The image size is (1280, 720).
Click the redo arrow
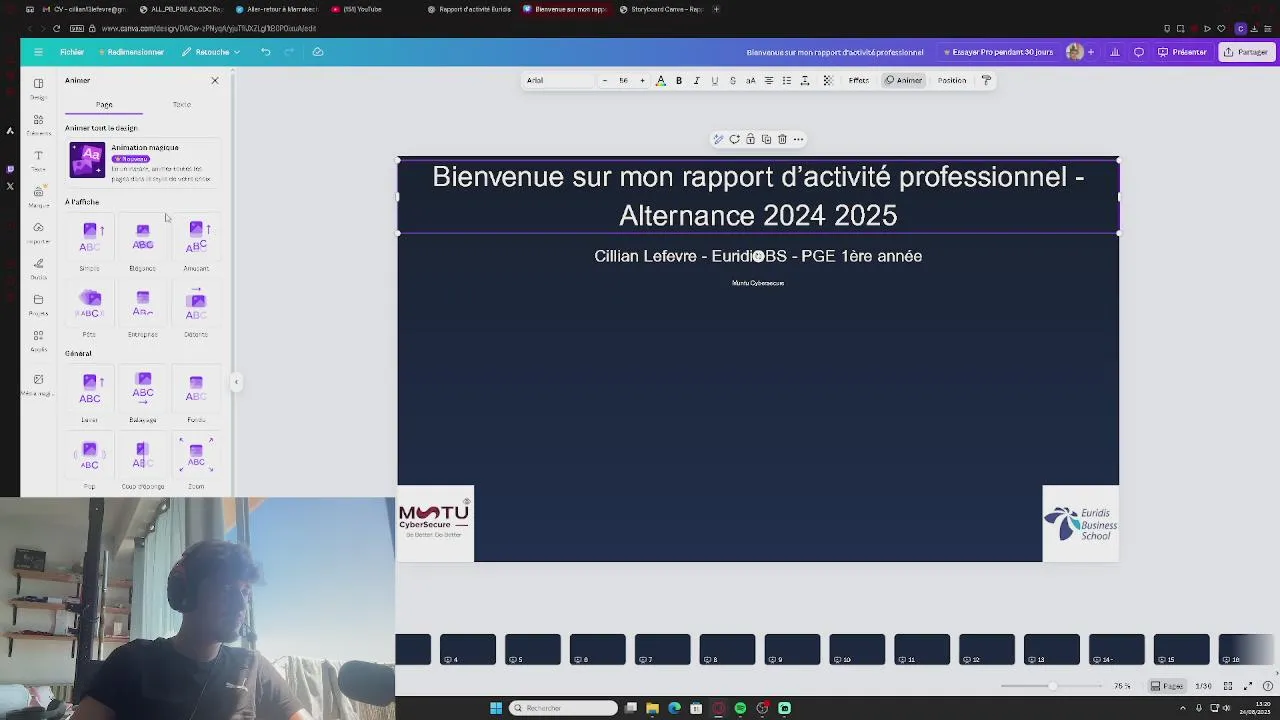(290, 52)
